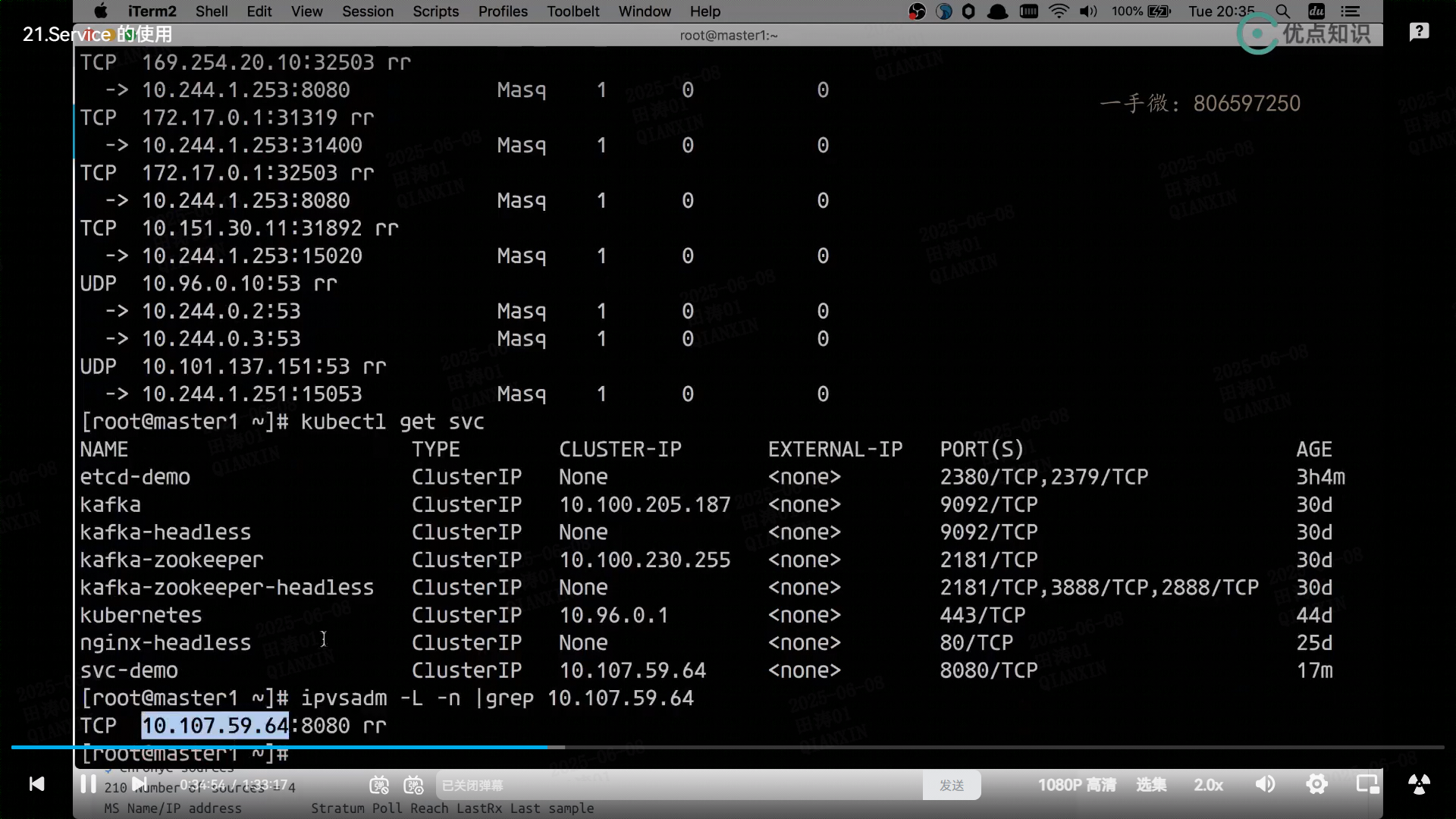
Task: Open danmaku settings icon
Action: (x=413, y=786)
